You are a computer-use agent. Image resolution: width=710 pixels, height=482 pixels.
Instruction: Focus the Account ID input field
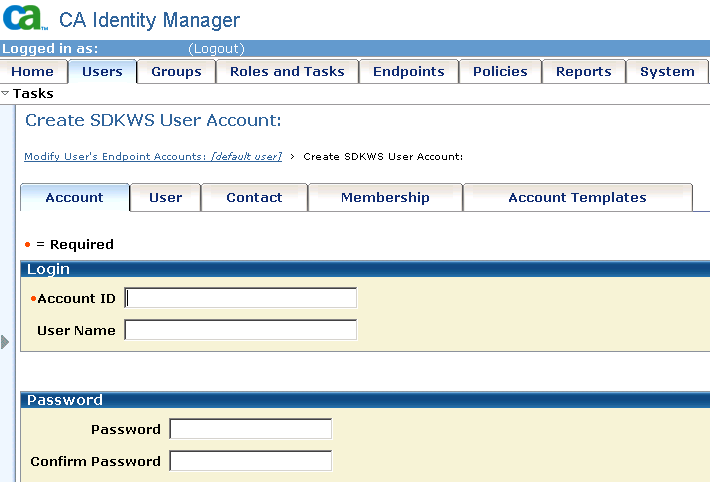click(240, 298)
